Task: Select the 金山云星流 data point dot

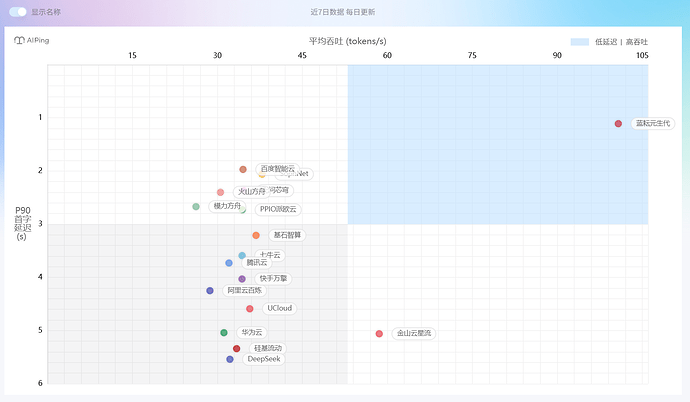Action: (379, 334)
